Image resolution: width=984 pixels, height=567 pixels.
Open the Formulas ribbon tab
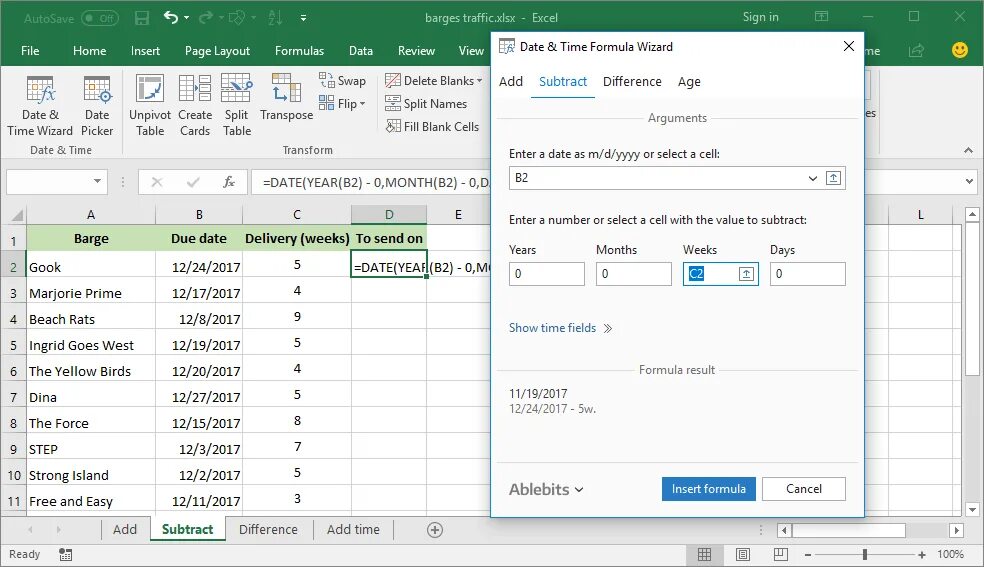click(299, 51)
